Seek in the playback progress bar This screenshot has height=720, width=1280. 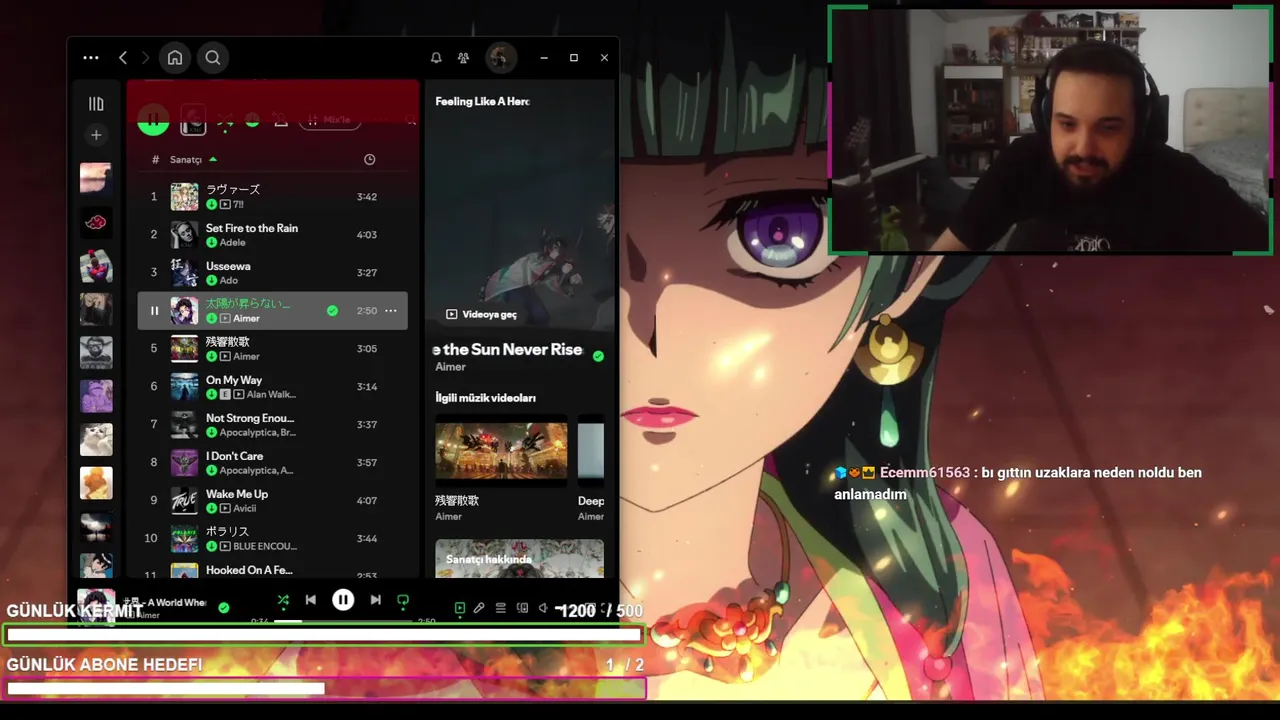(343, 621)
